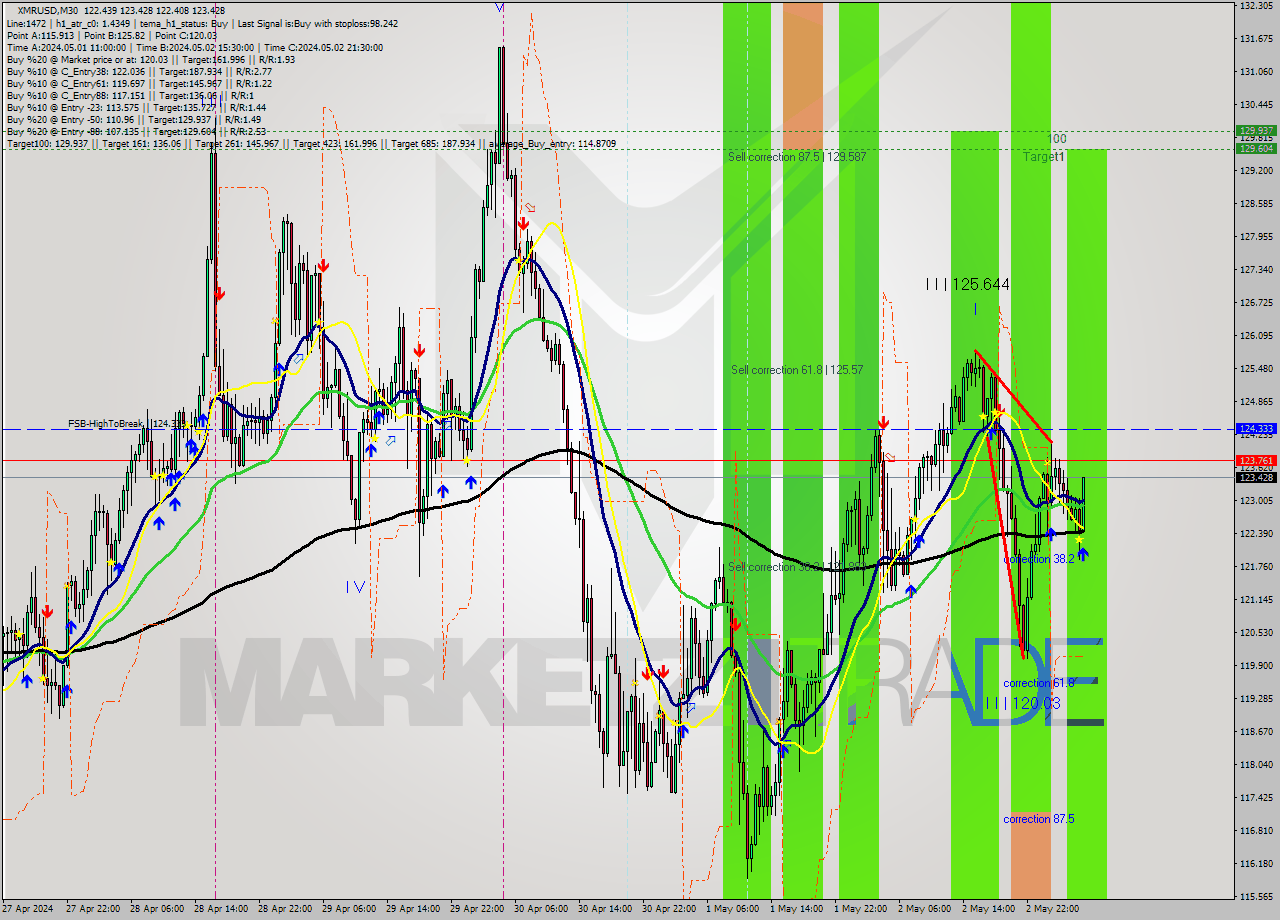The width and height of the screenshot is (1280, 920).
Task: Click the 121.760 price axis label
Action: click(x=1256, y=567)
